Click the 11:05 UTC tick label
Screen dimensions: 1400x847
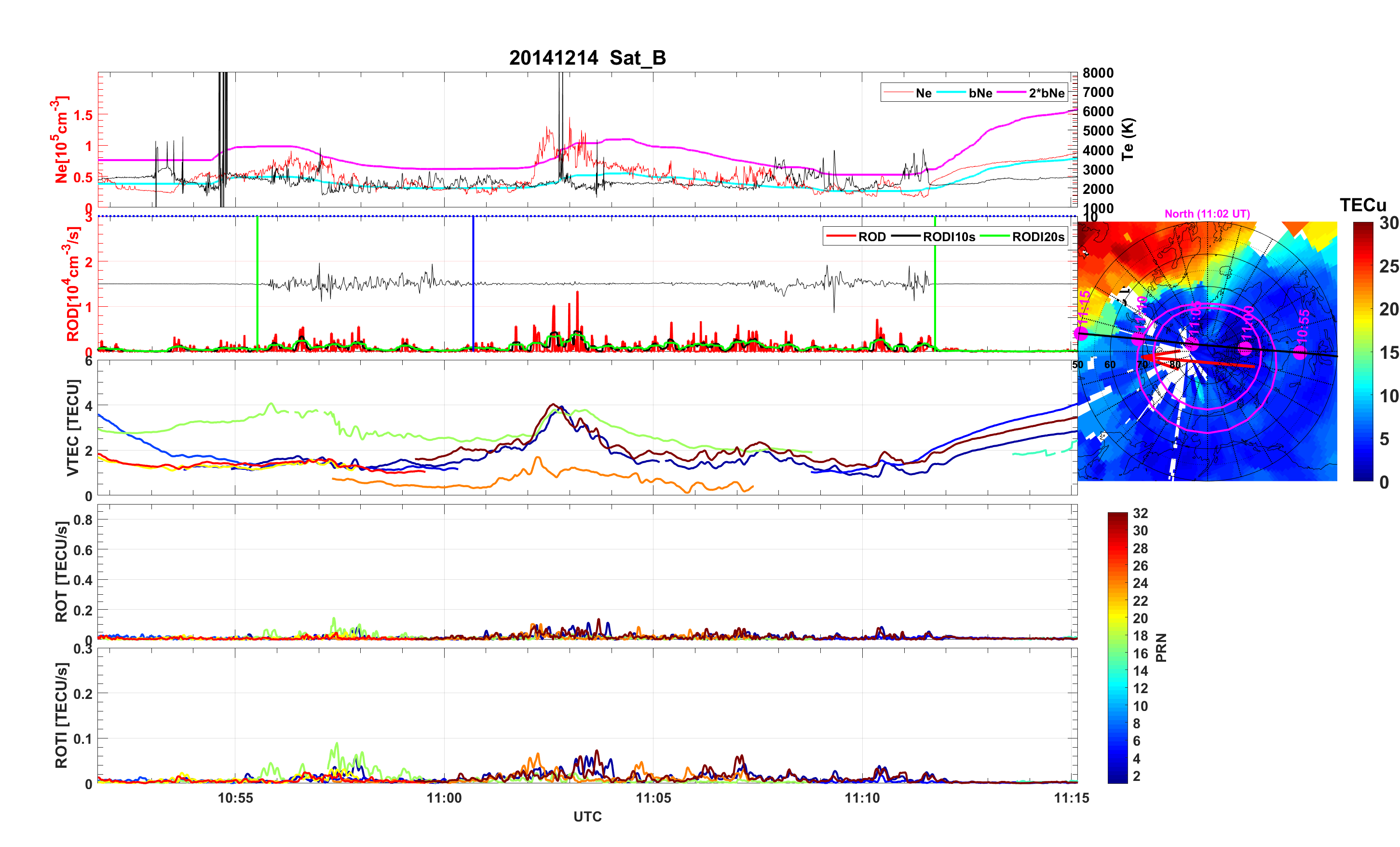click(653, 798)
